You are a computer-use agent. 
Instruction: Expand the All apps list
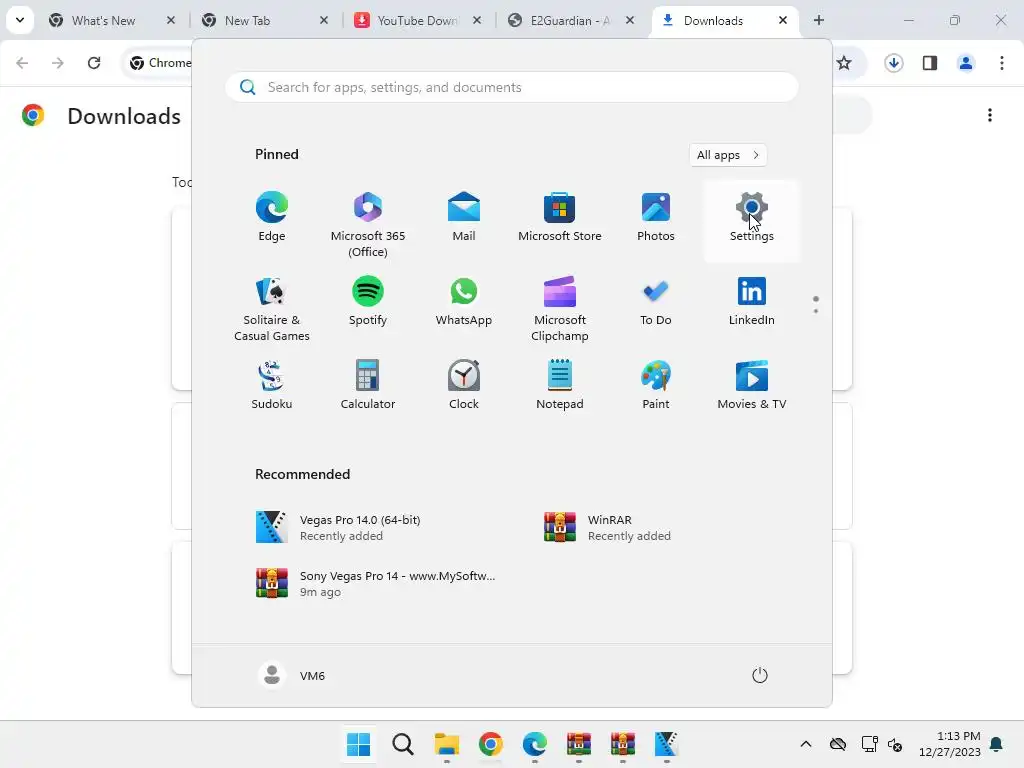point(728,155)
